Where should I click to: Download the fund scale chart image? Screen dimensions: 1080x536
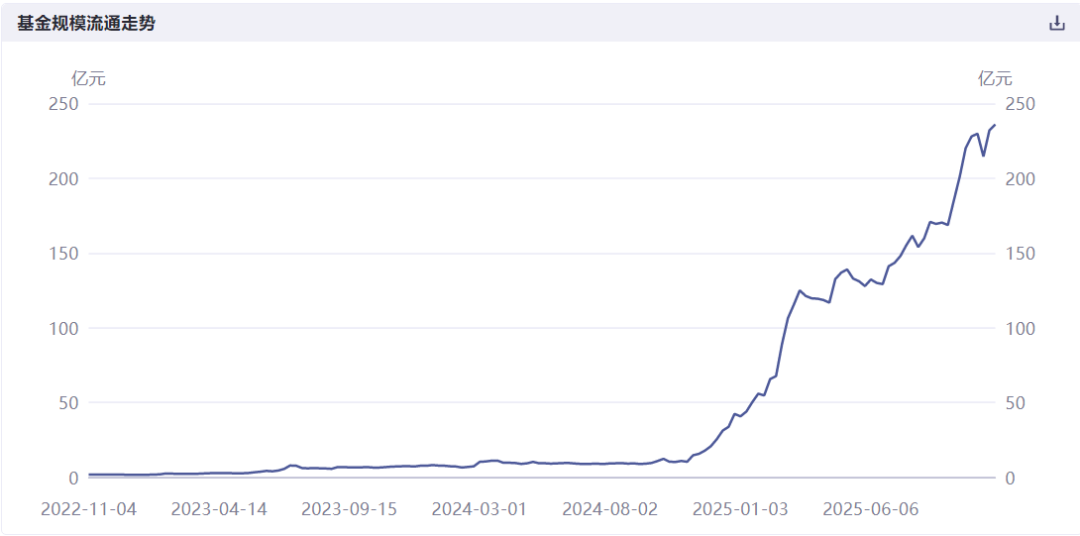pos(1056,23)
